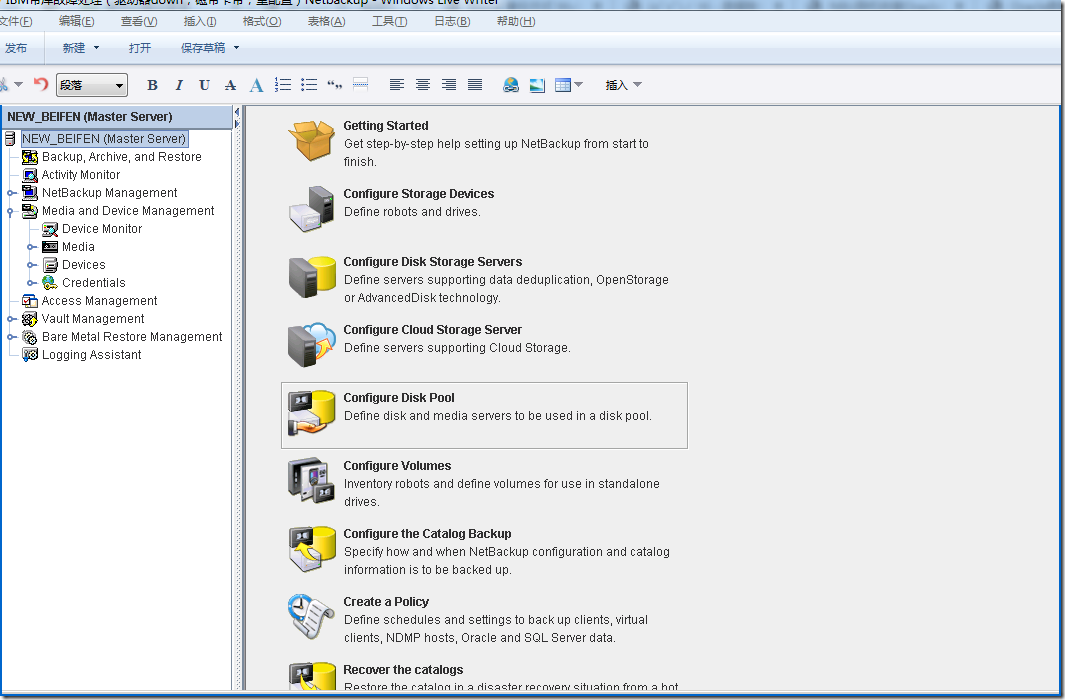The image size is (1065, 700).
Task: Open the 查看 menu
Action: (x=139, y=21)
